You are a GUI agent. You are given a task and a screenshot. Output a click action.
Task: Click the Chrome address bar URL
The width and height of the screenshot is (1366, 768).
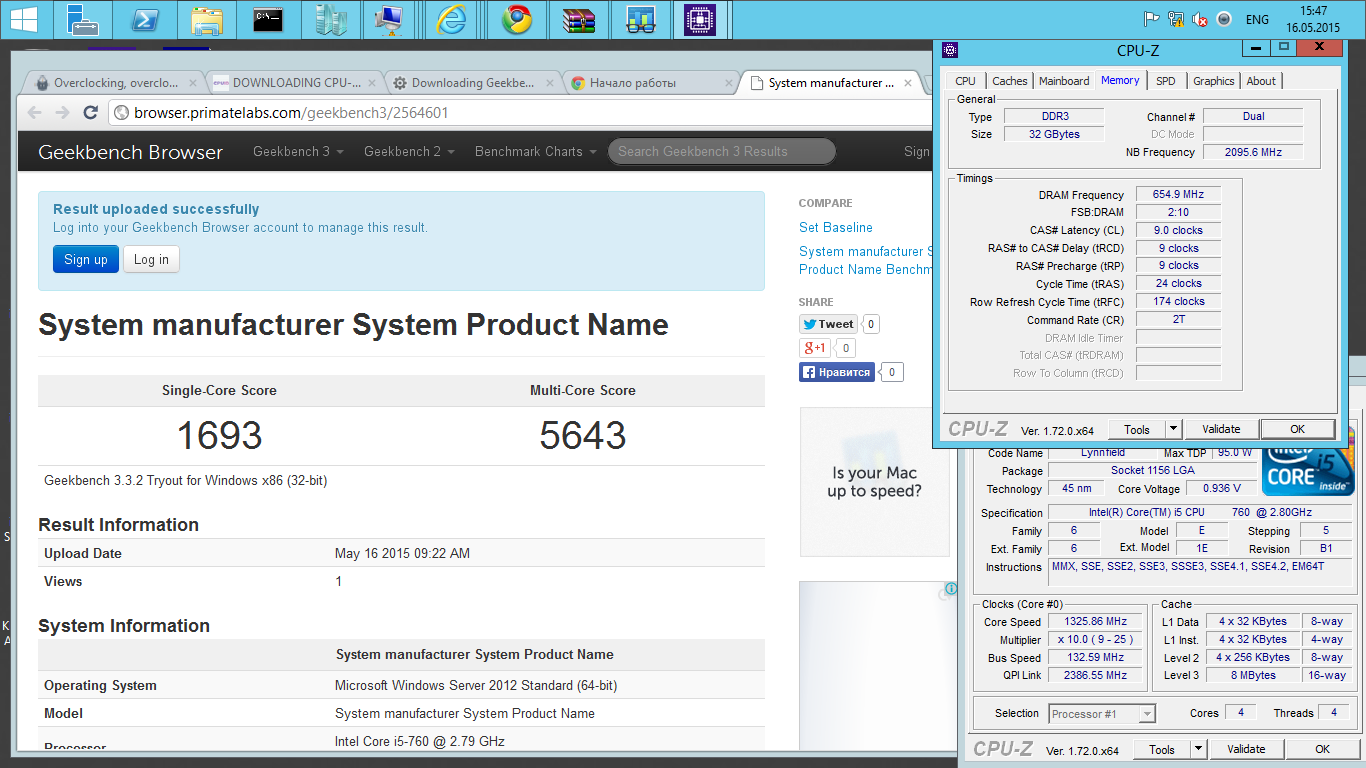click(x=291, y=113)
